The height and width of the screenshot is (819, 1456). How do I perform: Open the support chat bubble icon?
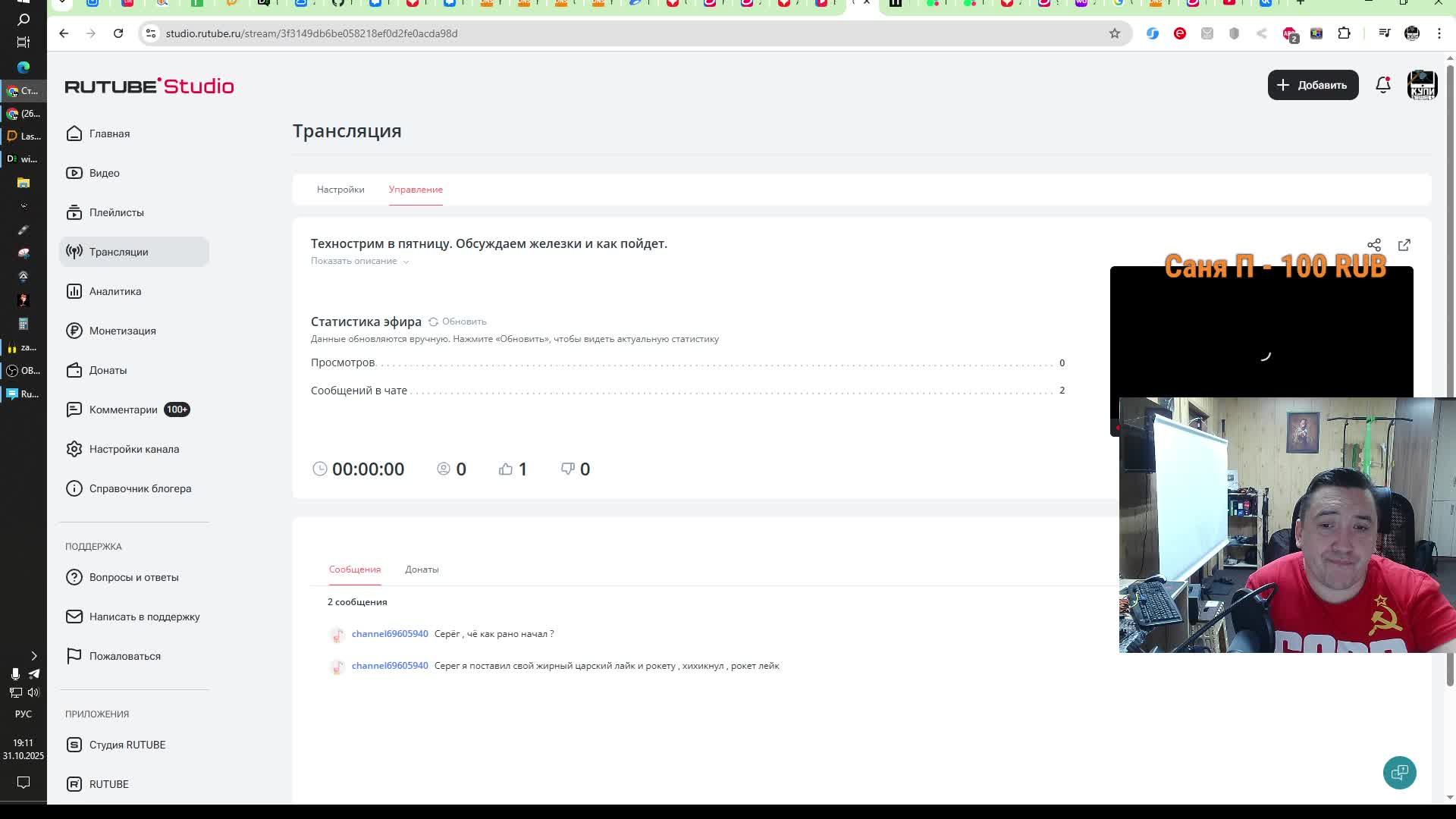1399,772
